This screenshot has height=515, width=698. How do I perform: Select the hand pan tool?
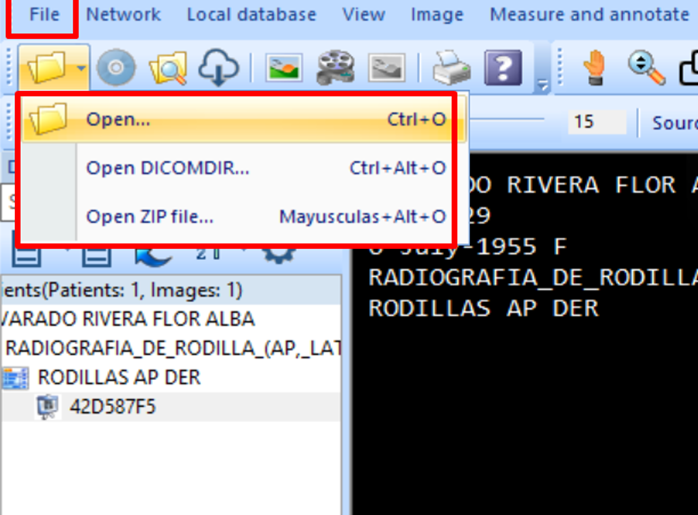pyautogui.click(x=596, y=67)
